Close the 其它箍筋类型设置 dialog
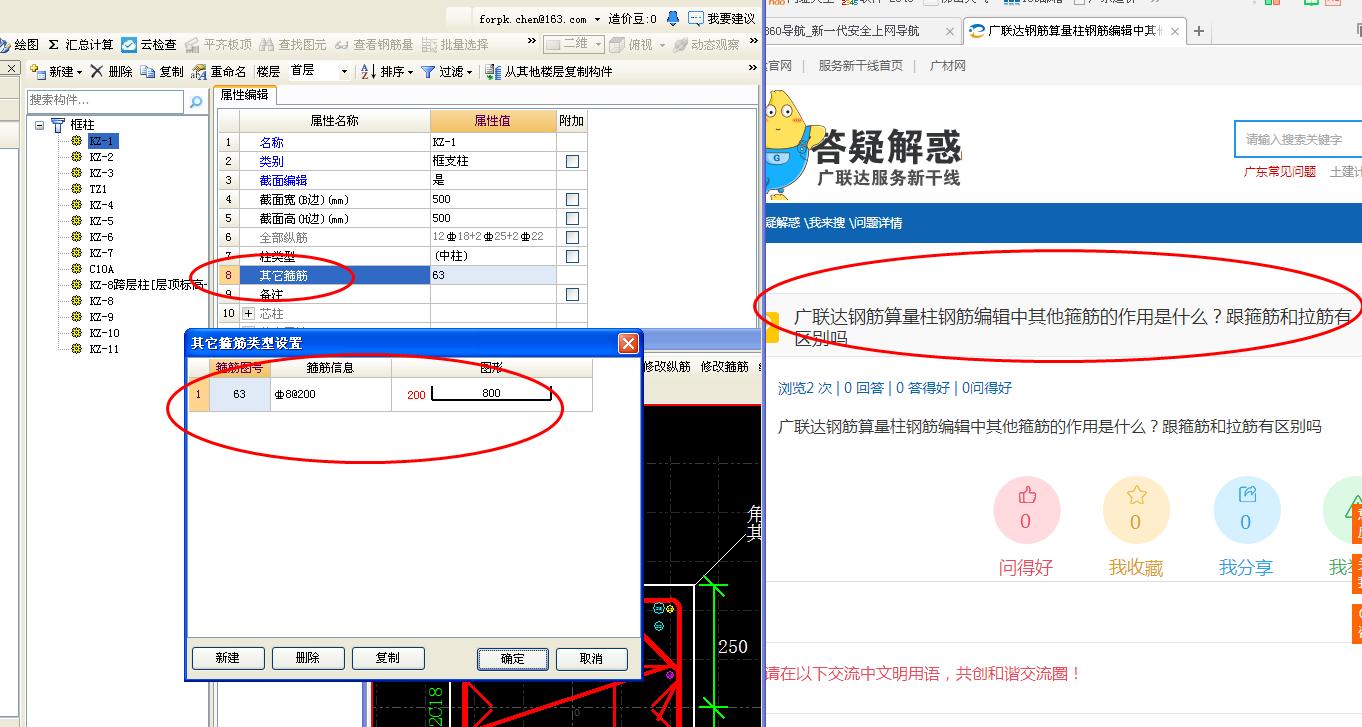The width and height of the screenshot is (1362, 727). [x=628, y=344]
